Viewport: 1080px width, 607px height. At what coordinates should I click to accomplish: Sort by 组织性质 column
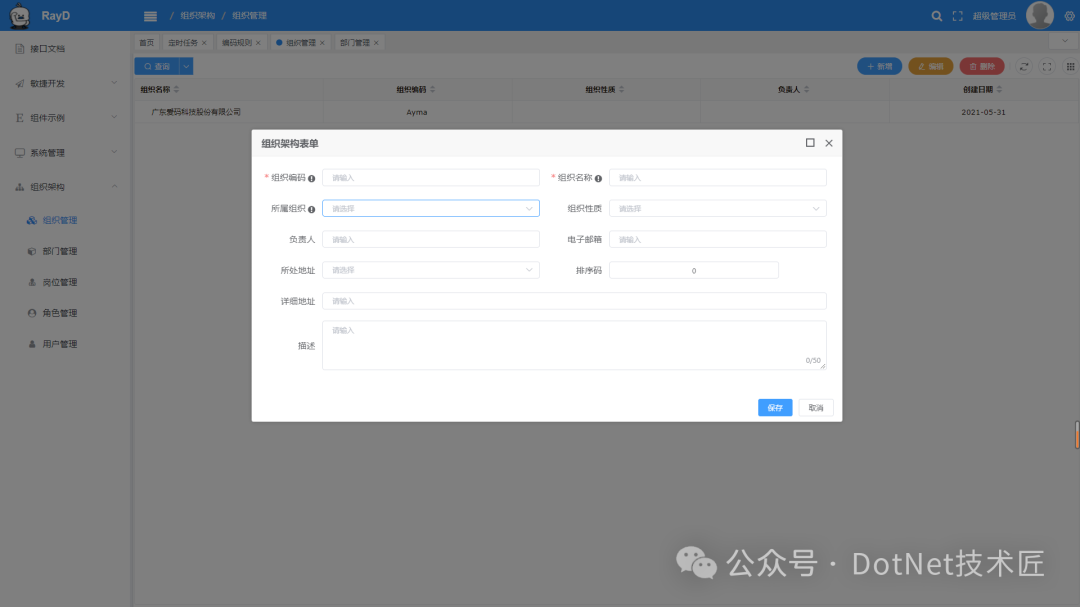coord(621,90)
